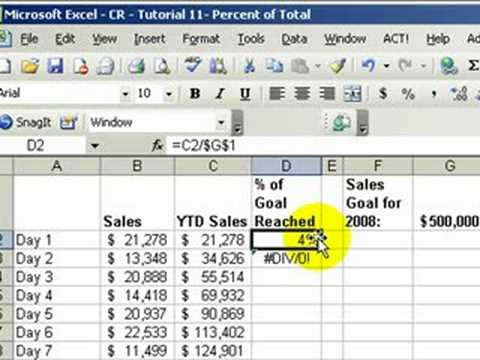Click the Paste clipboard icon
The image size is (480, 360).
click(300, 66)
